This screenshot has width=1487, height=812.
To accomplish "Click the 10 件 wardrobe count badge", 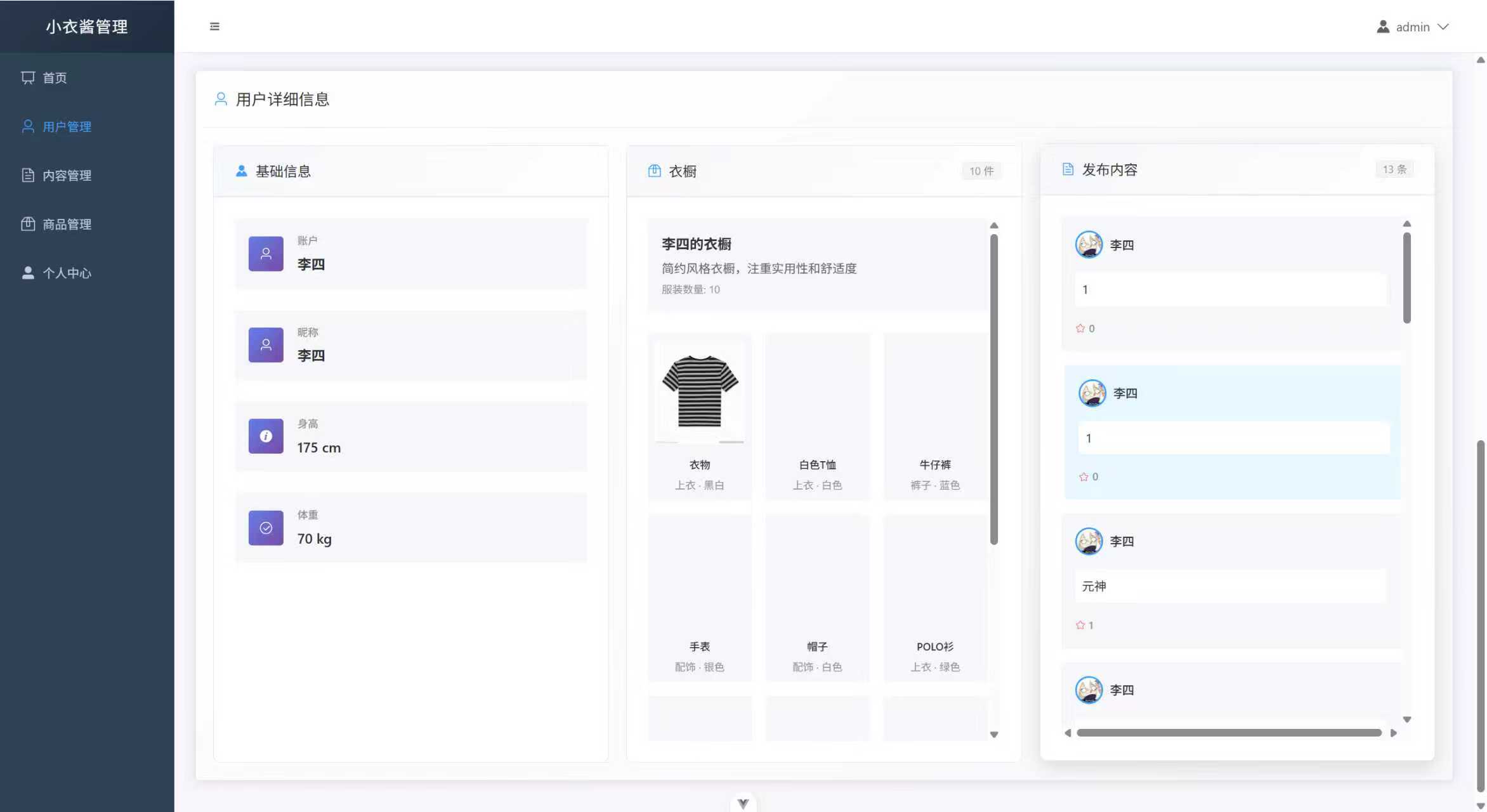I will (x=981, y=171).
